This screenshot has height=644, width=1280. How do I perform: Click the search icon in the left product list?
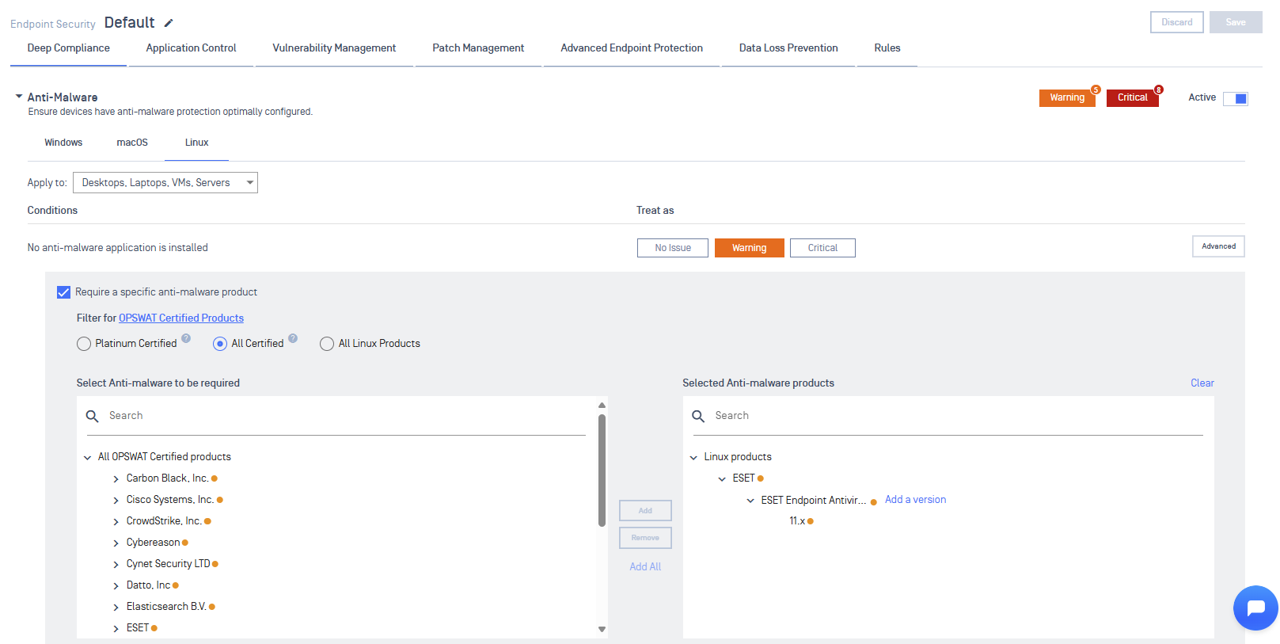(92, 416)
